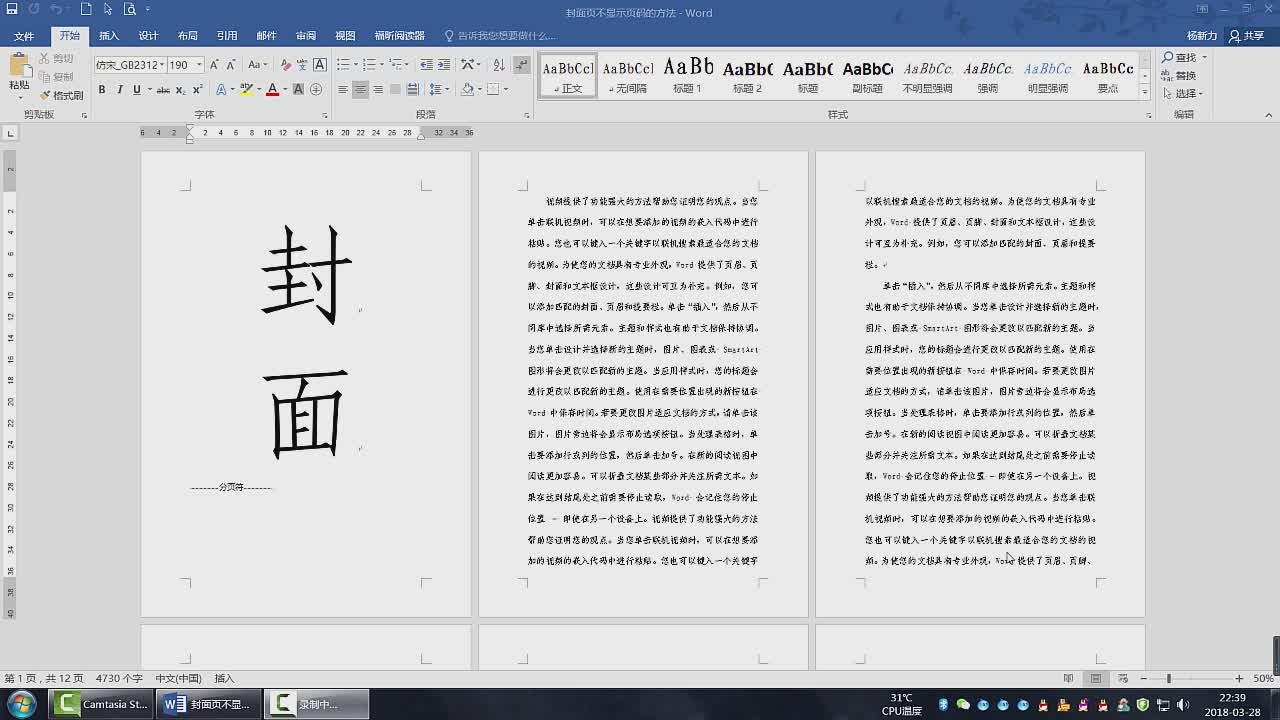1280x720 pixels.
Task: Open the Change Case (Aa) dropdown
Action: click(x=258, y=65)
